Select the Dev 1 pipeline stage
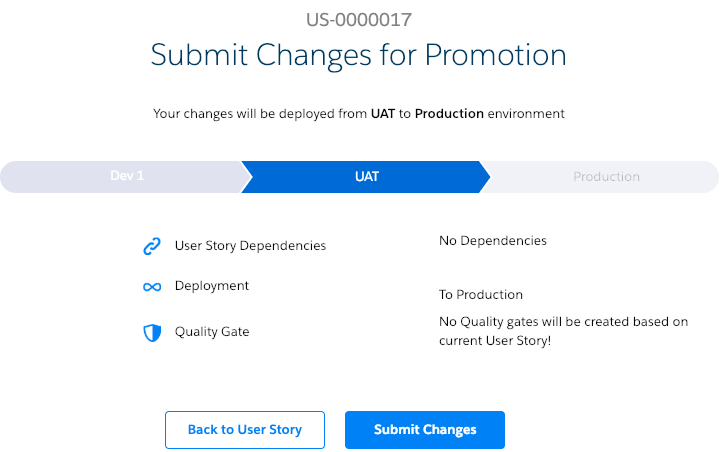 coord(126,176)
